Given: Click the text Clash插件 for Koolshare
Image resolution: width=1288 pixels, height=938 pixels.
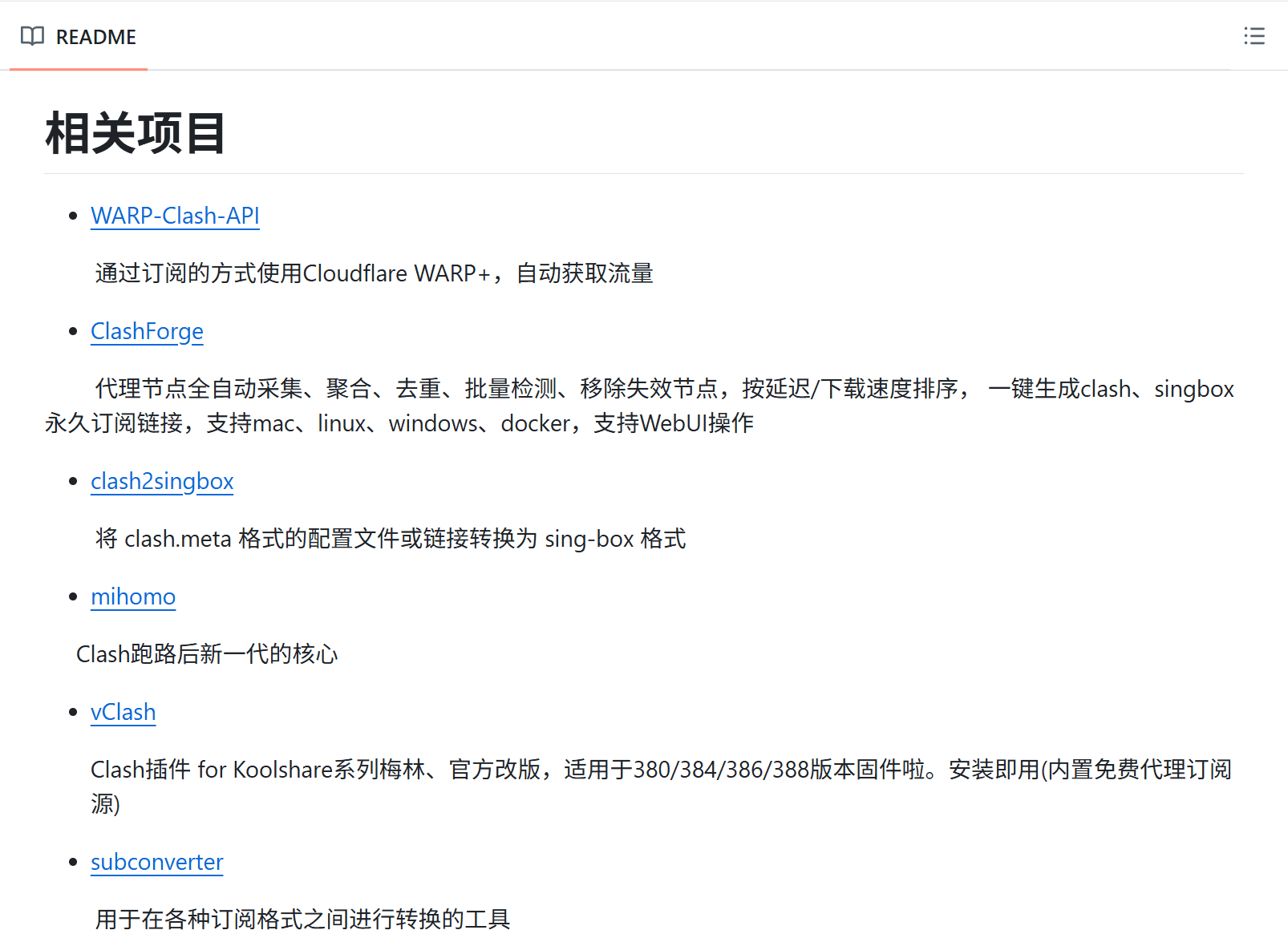Looking at the screenshot, I should [x=212, y=770].
